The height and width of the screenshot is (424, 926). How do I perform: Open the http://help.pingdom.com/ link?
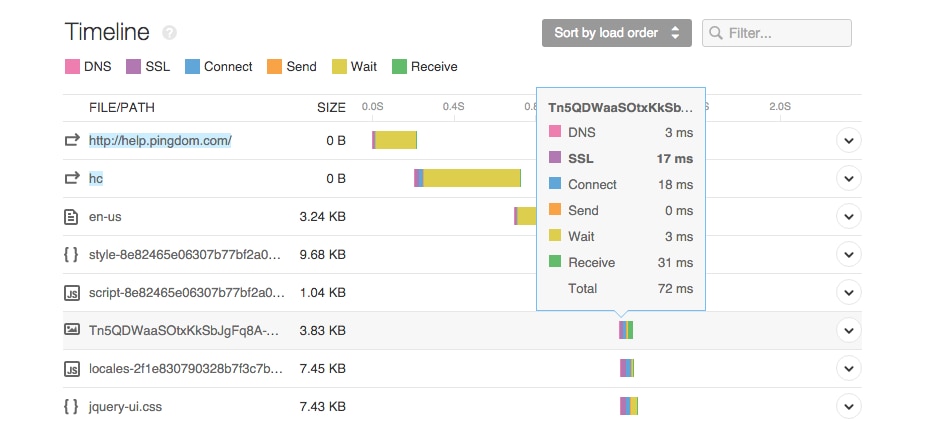click(160, 141)
